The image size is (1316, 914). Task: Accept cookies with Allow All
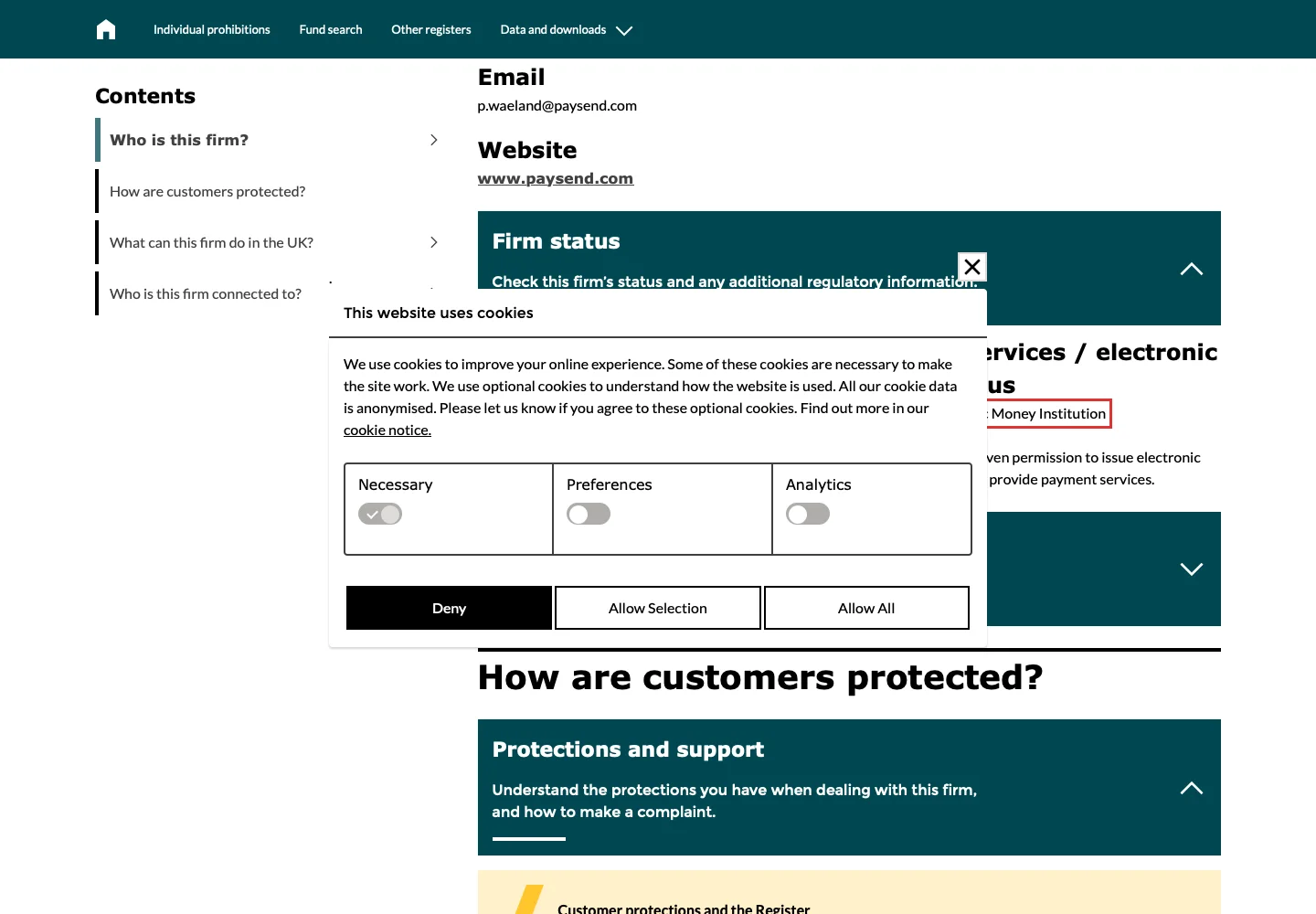866,608
